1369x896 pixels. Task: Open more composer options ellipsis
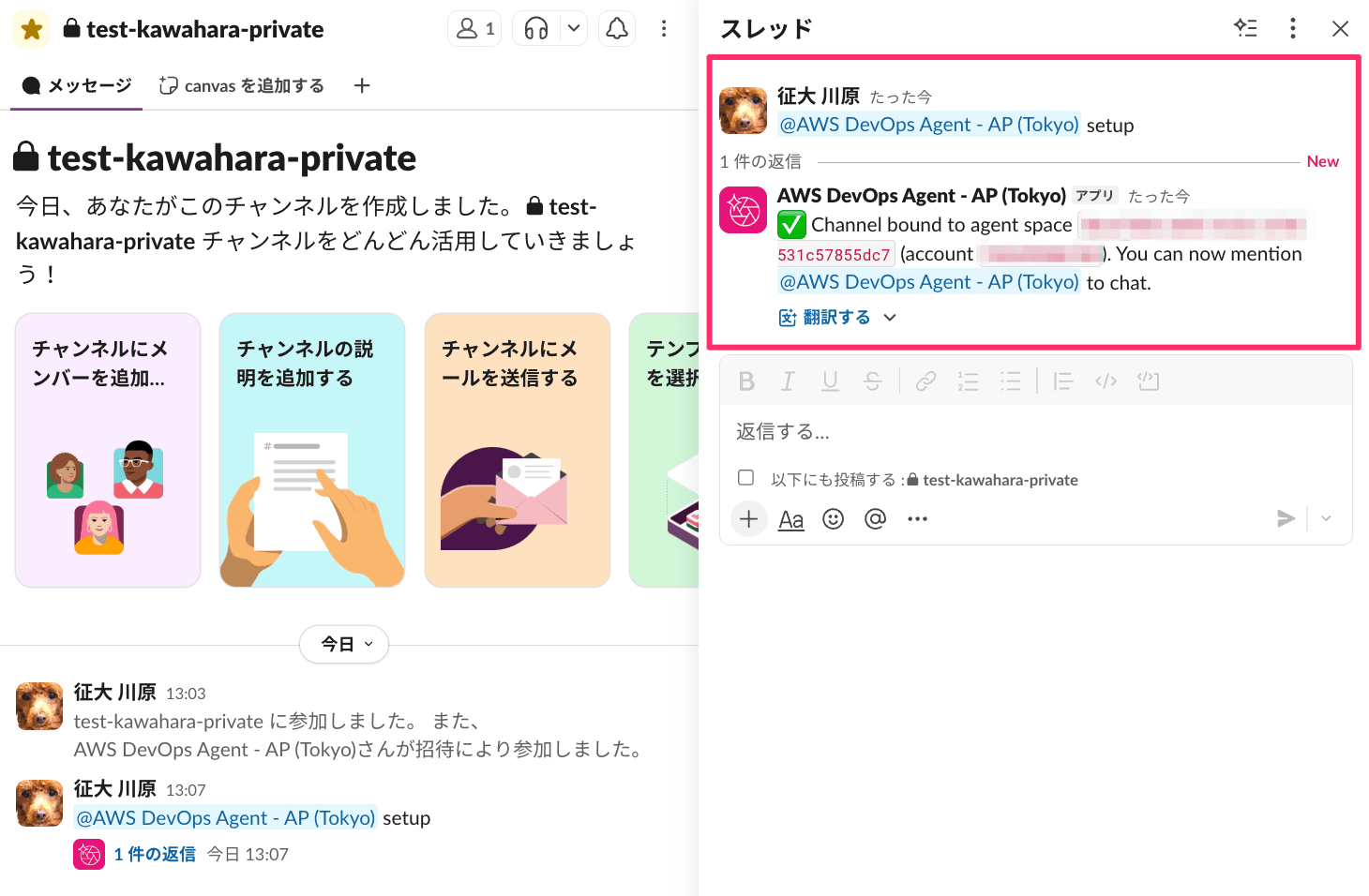coord(917,519)
